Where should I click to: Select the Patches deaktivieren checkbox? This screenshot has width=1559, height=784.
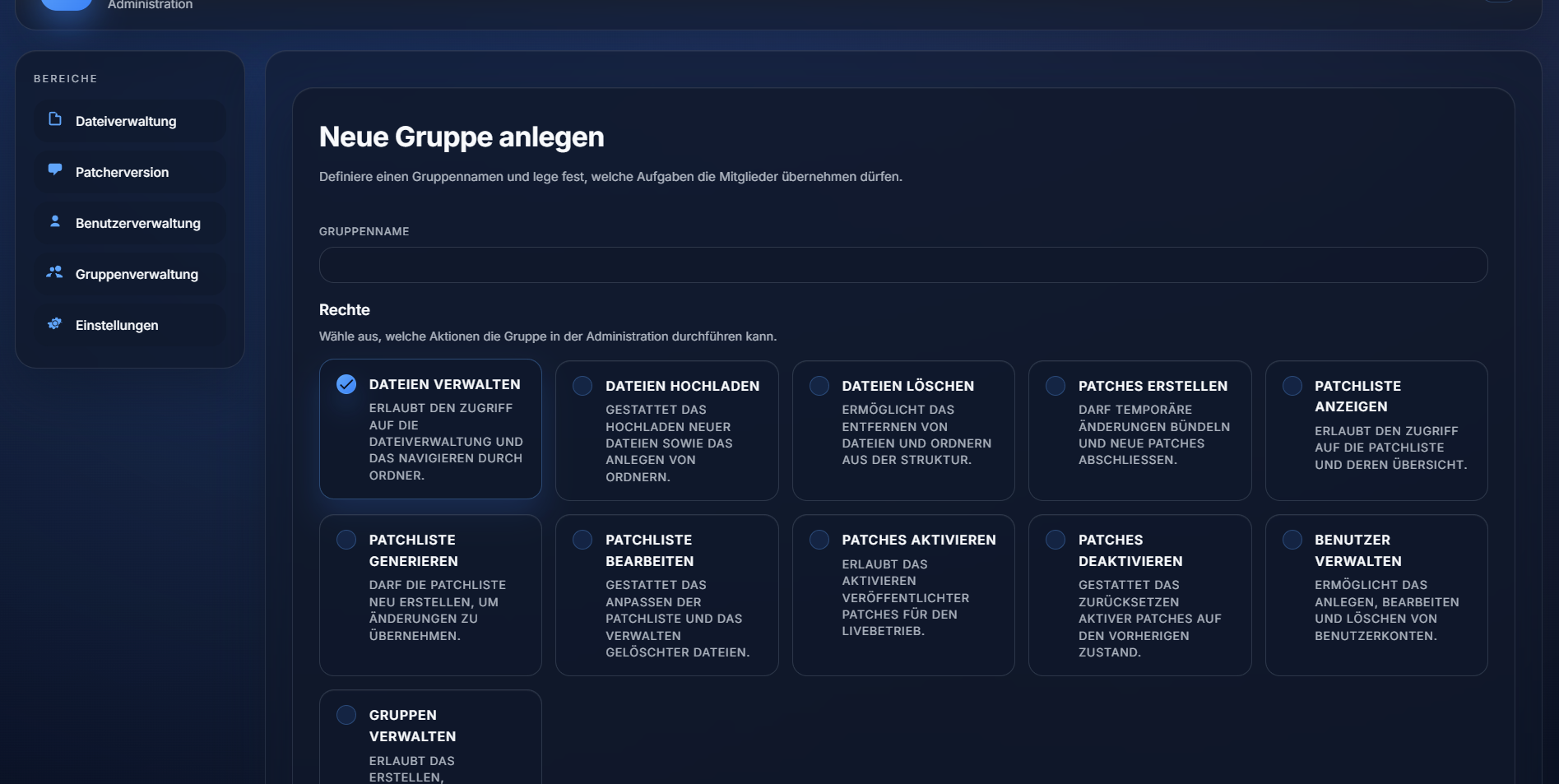click(1056, 540)
